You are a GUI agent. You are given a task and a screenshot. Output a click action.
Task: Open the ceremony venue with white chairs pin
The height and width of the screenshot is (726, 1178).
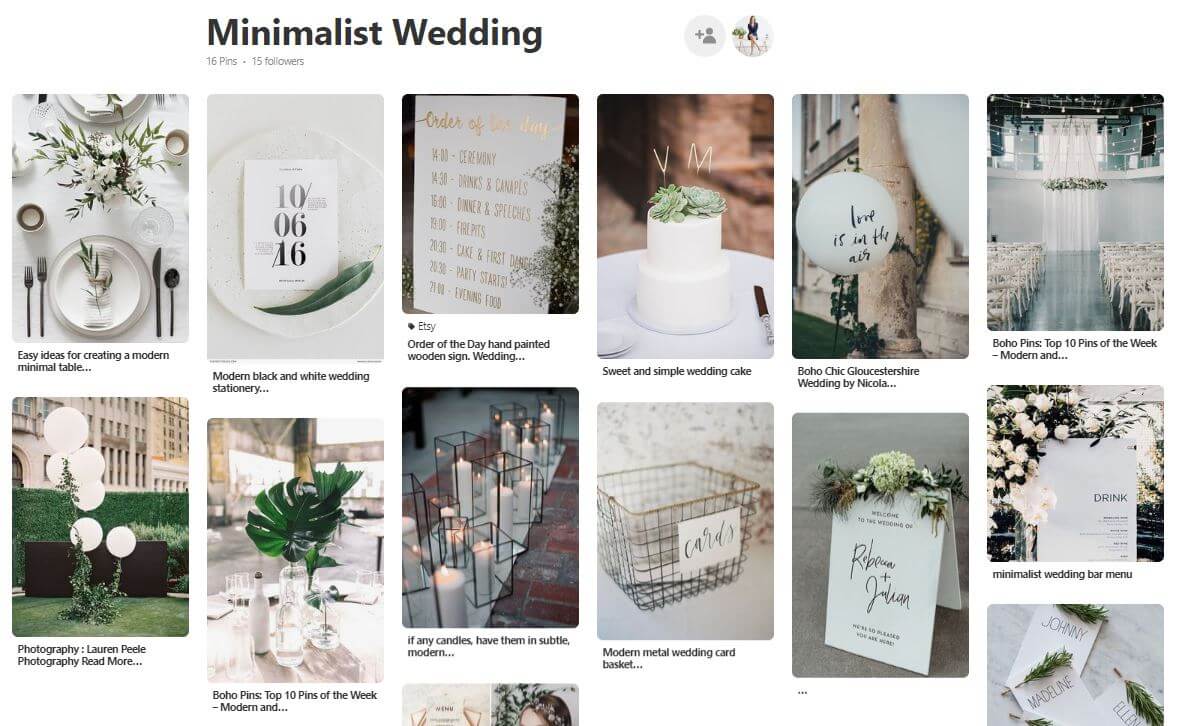pyautogui.click(x=1075, y=212)
